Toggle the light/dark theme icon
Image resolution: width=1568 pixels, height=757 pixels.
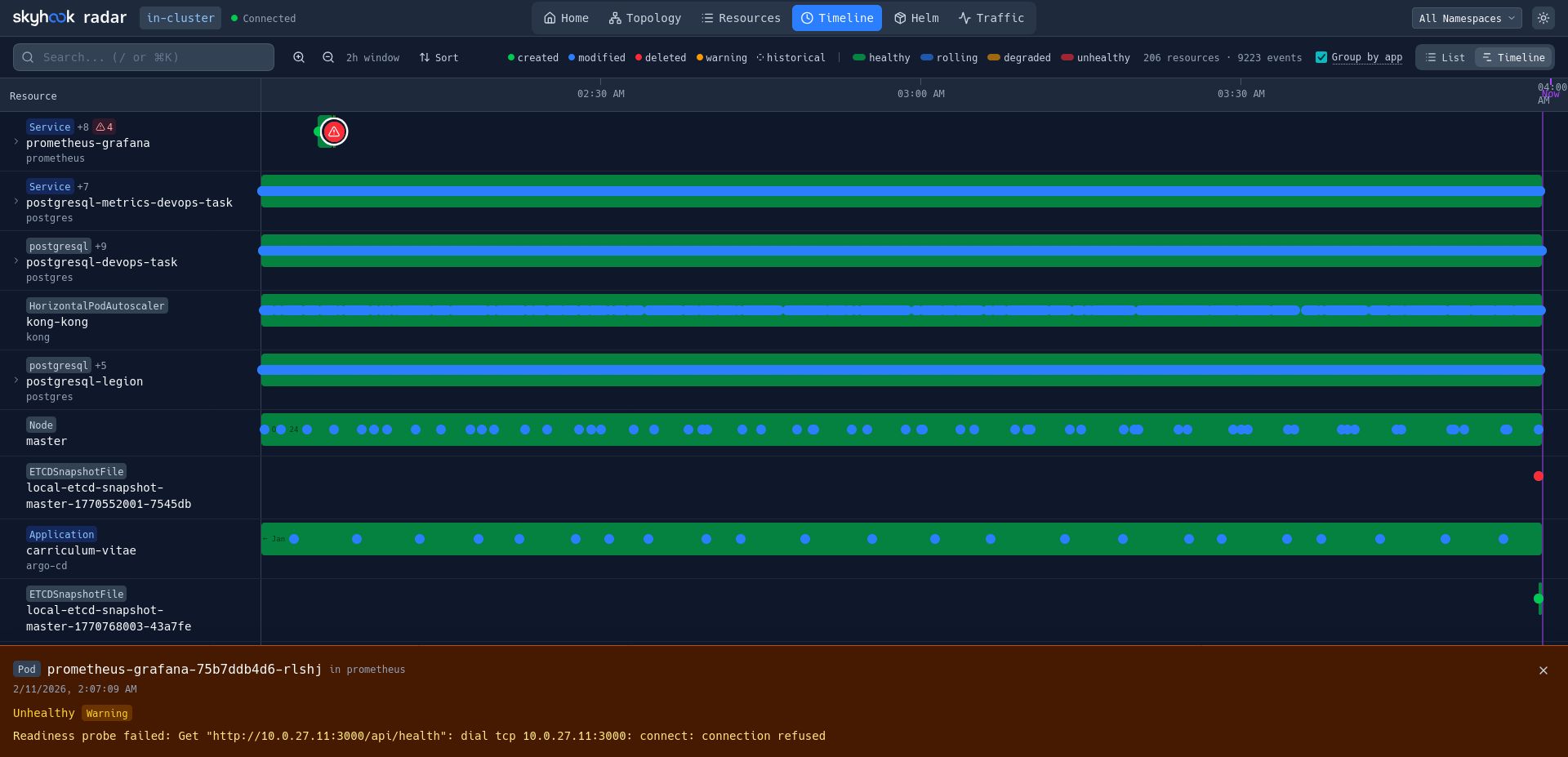[x=1543, y=18]
